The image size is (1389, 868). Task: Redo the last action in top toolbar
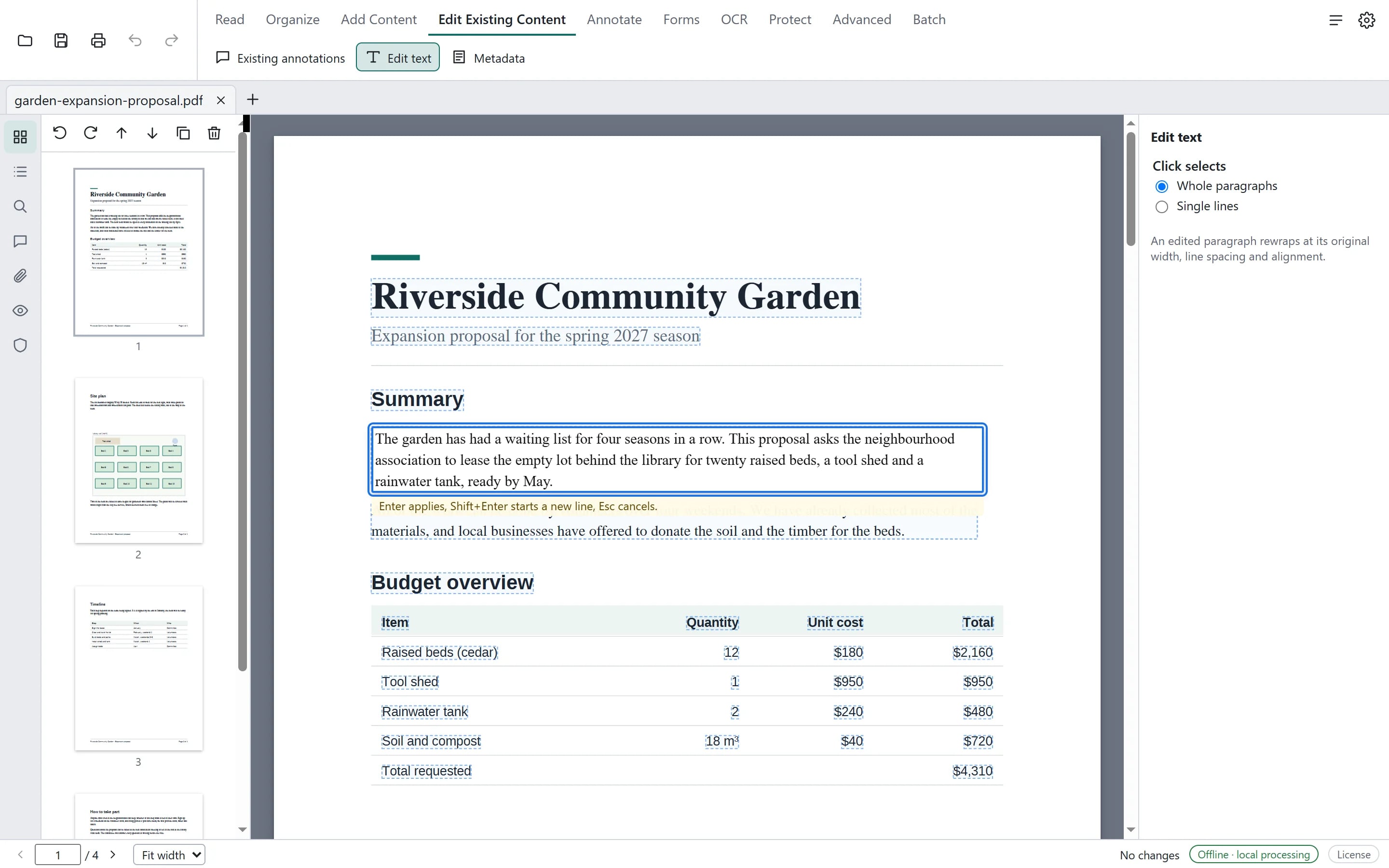point(172,41)
